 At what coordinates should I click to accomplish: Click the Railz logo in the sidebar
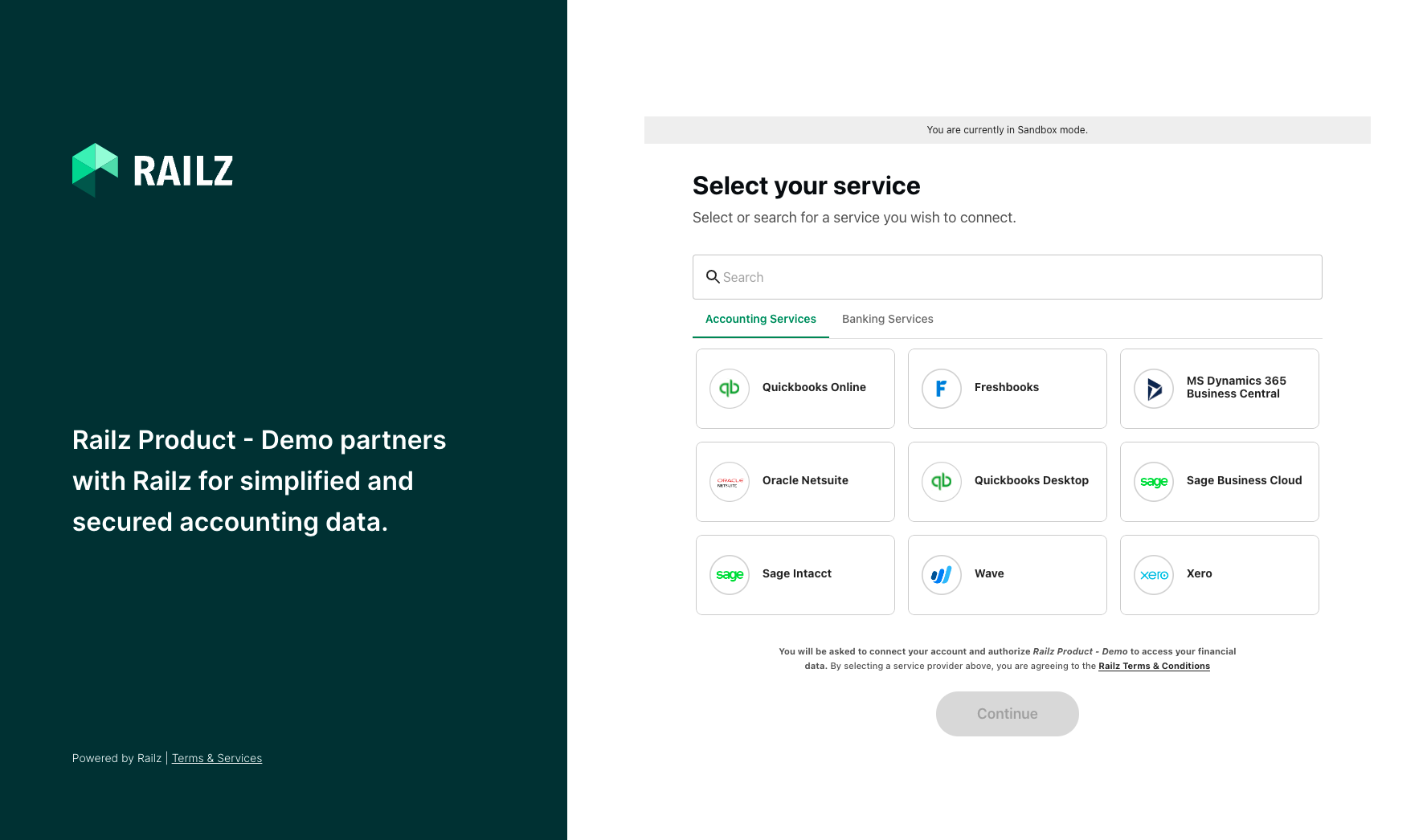tap(153, 170)
